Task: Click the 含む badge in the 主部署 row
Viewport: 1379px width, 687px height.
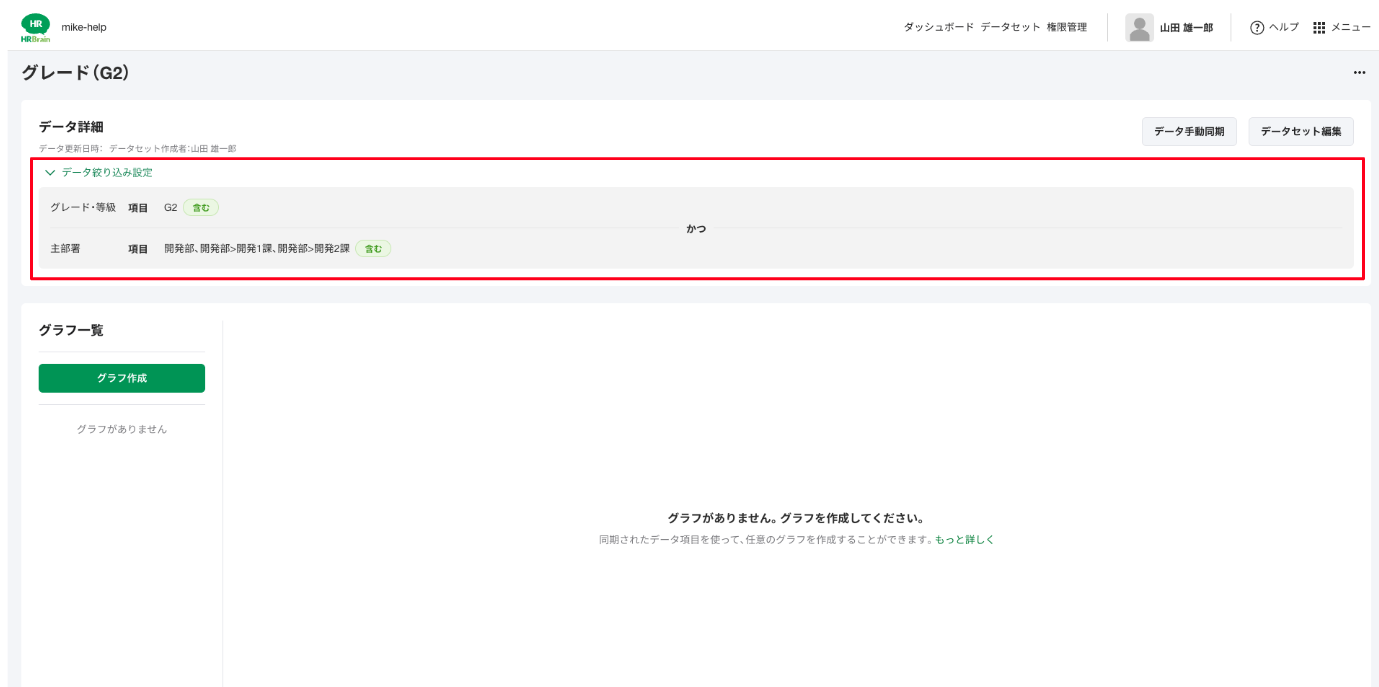Action: pyautogui.click(x=373, y=249)
